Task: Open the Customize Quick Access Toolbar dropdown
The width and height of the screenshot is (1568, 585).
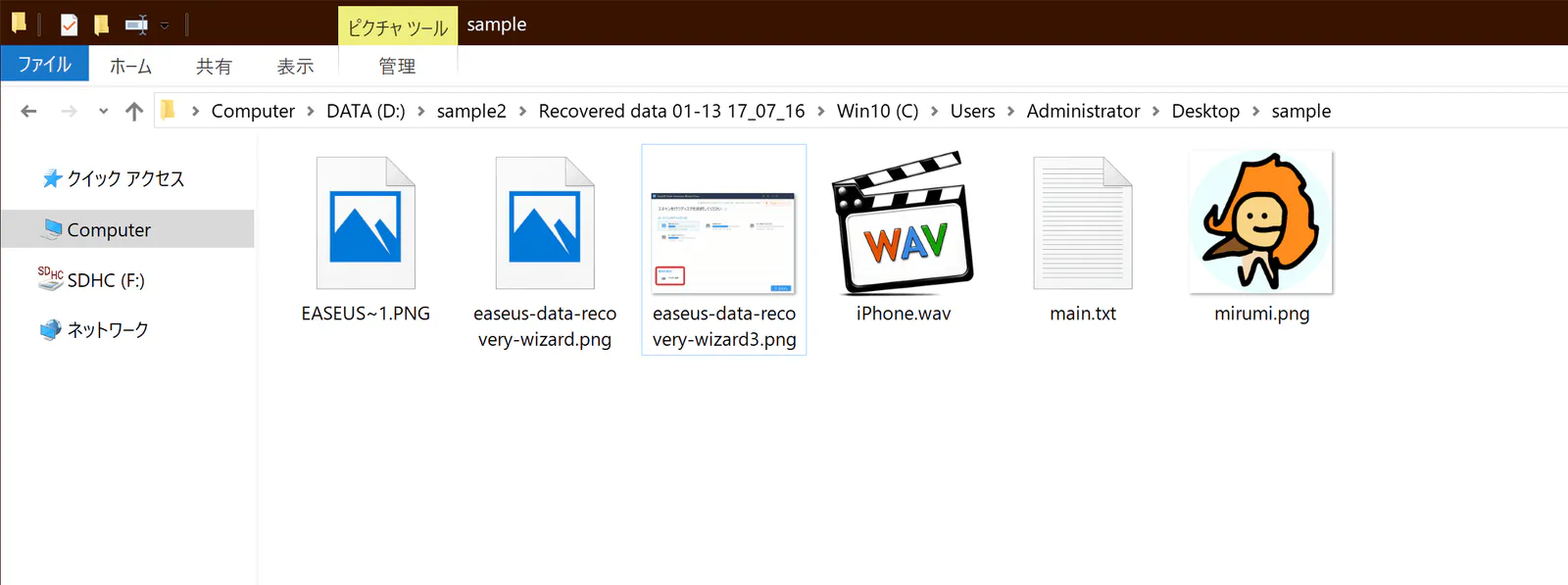Action: (165, 25)
